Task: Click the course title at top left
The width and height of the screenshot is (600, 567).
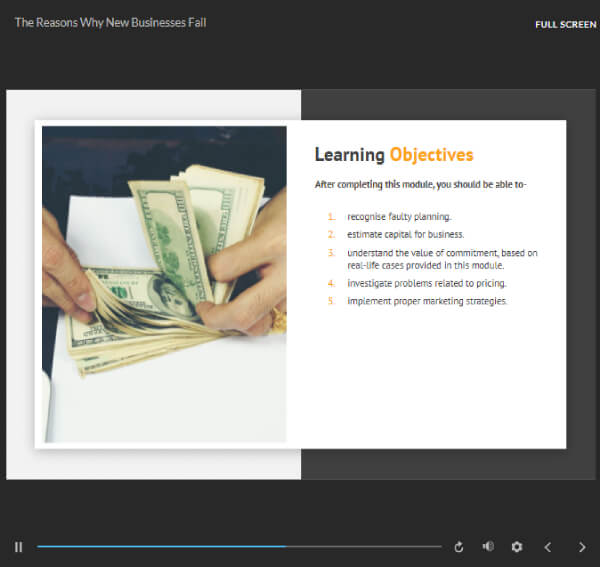Action: click(110, 23)
